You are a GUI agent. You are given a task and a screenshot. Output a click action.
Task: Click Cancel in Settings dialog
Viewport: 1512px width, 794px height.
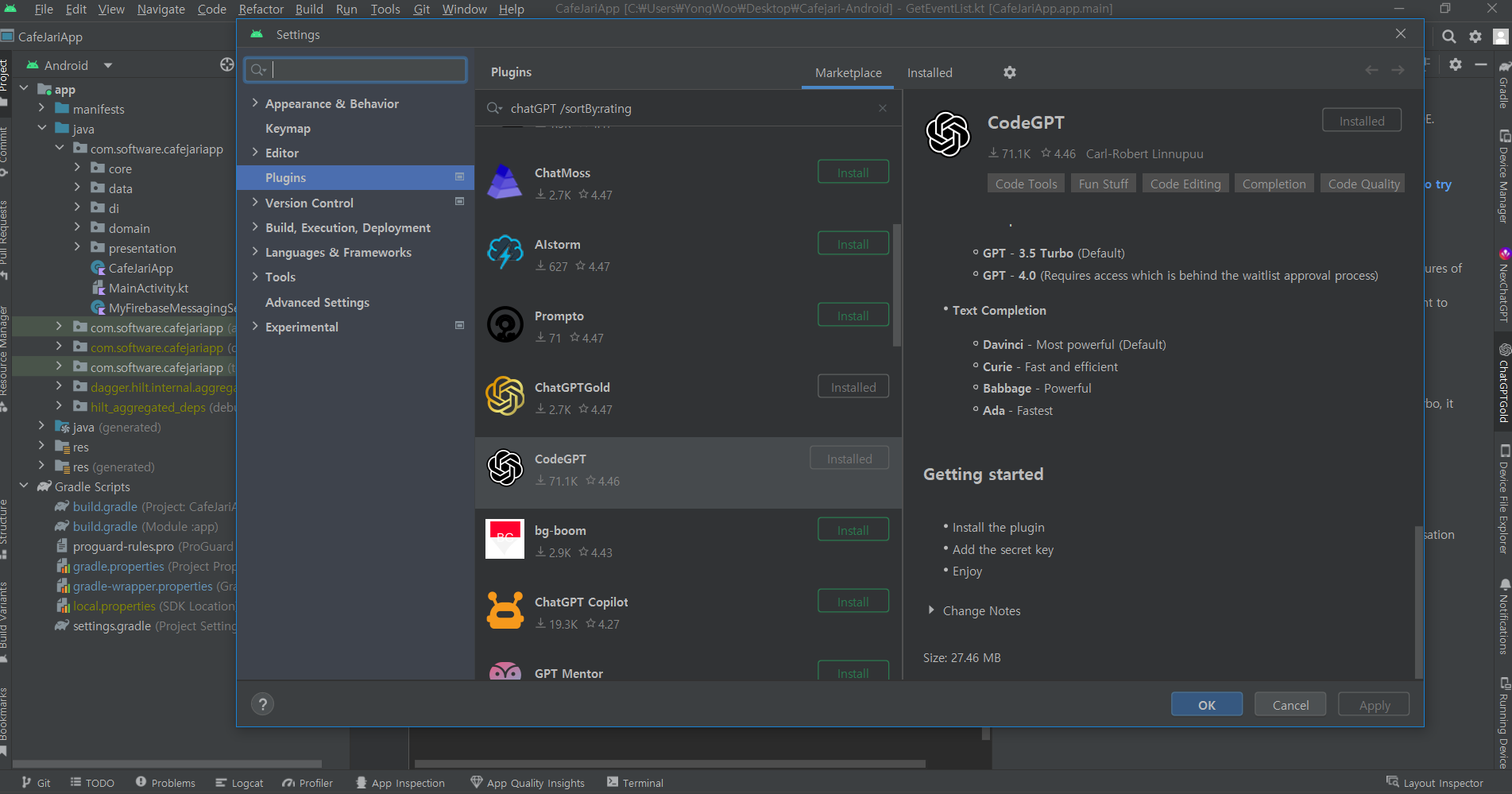(x=1290, y=704)
